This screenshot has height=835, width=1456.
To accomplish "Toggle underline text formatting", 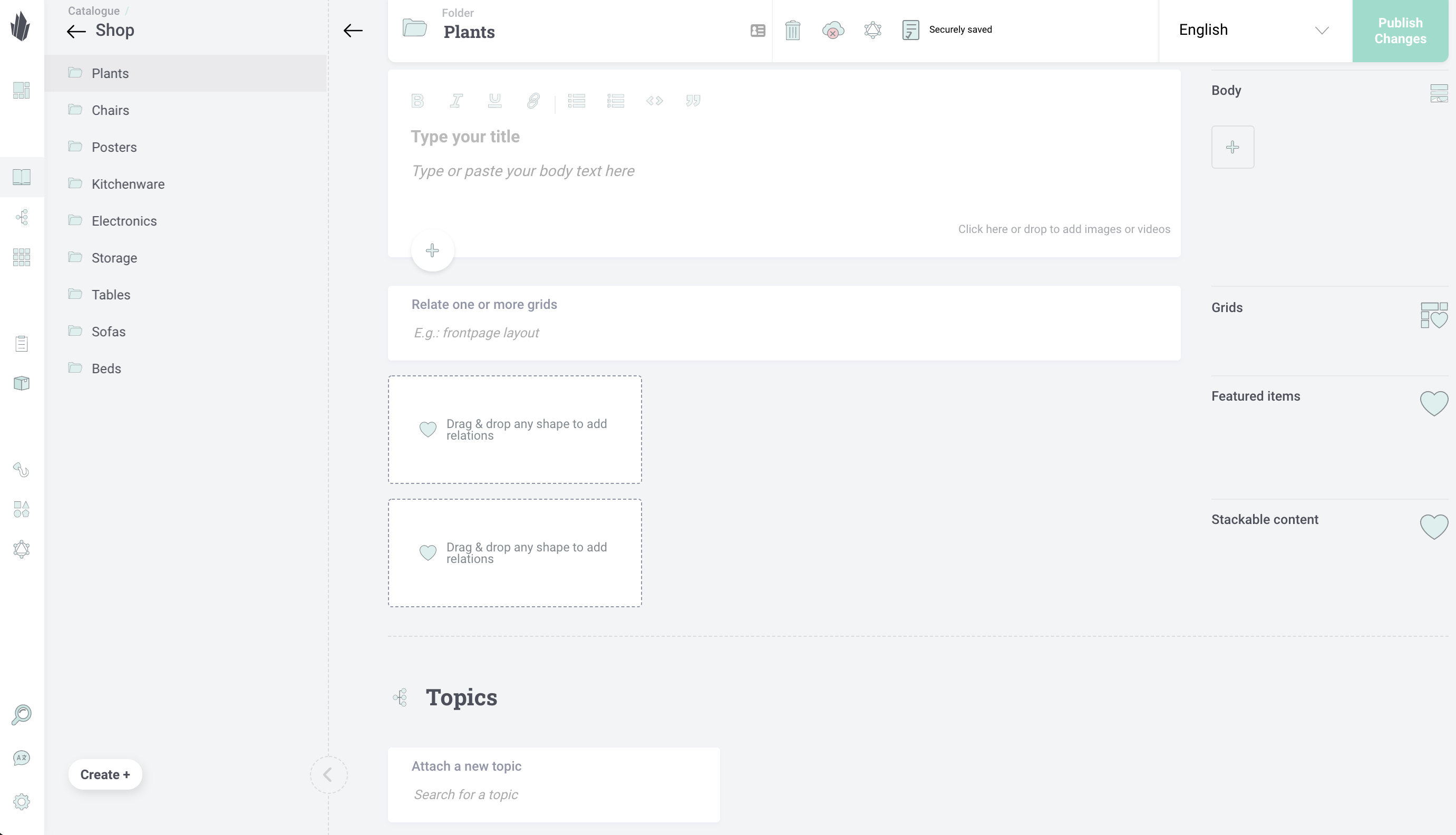I will click(495, 101).
